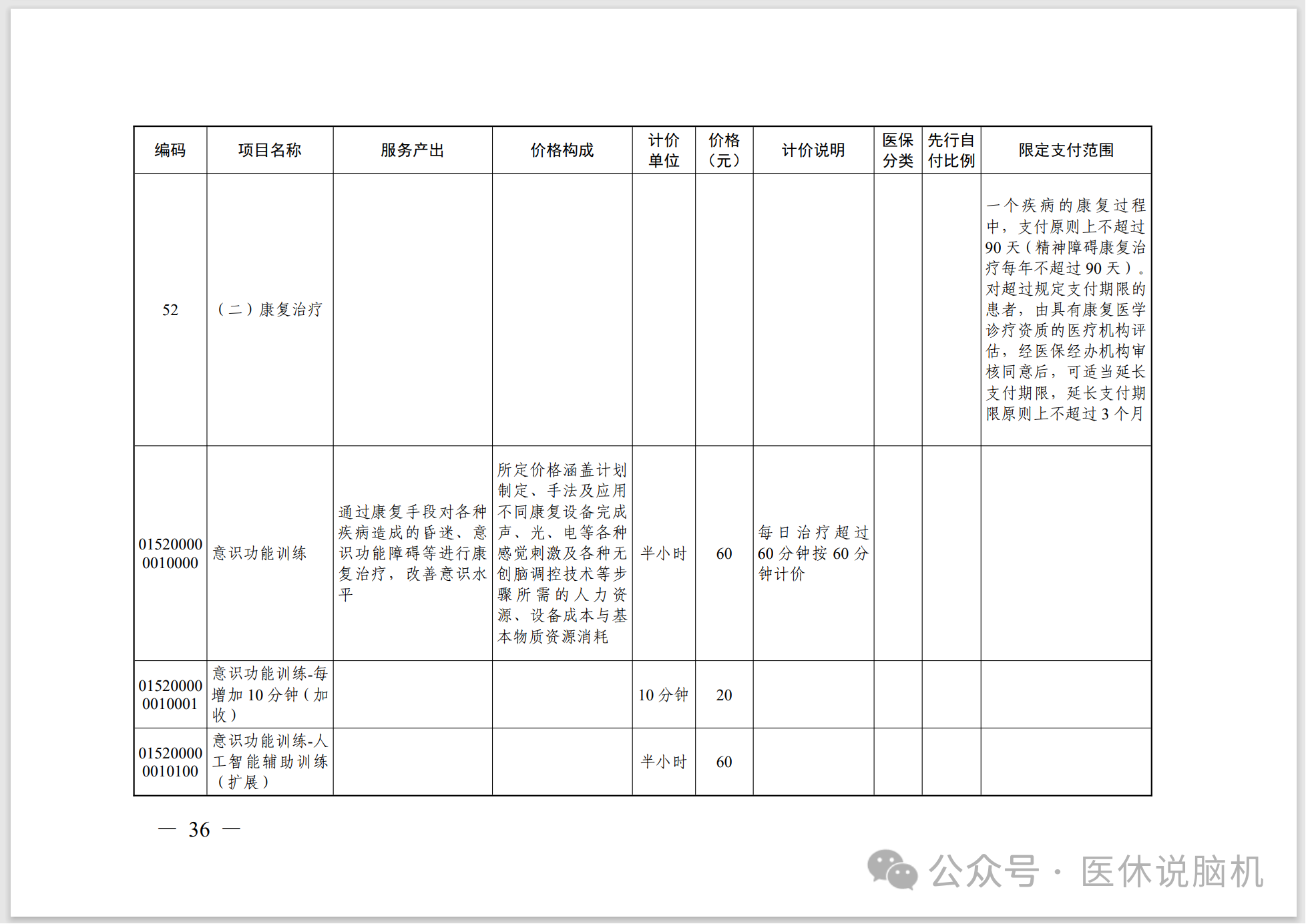Image resolution: width=1306 pixels, height=924 pixels.
Task: Click the price 20 cell
Action: pos(724,695)
